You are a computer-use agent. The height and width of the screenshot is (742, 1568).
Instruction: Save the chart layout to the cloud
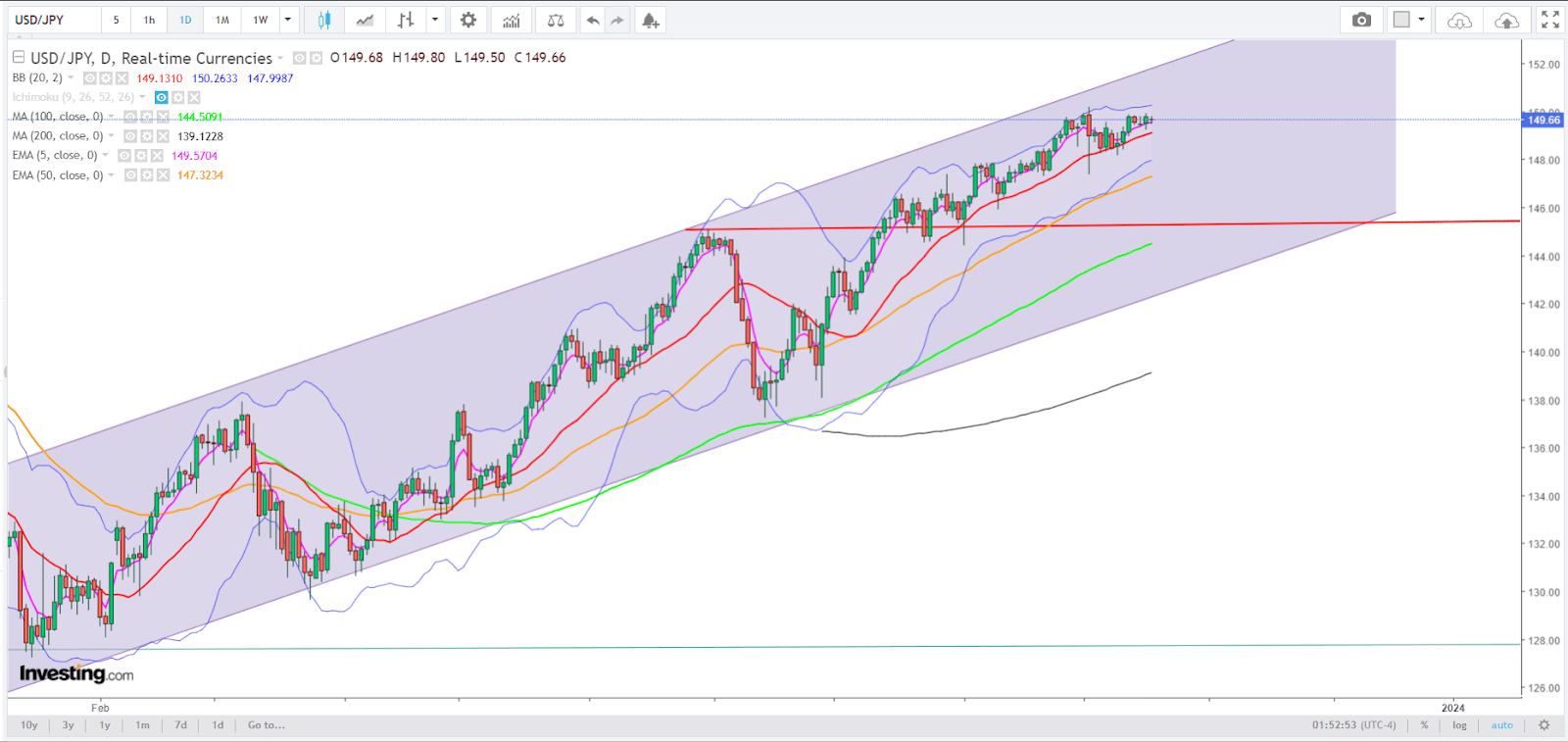pyautogui.click(x=1507, y=20)
